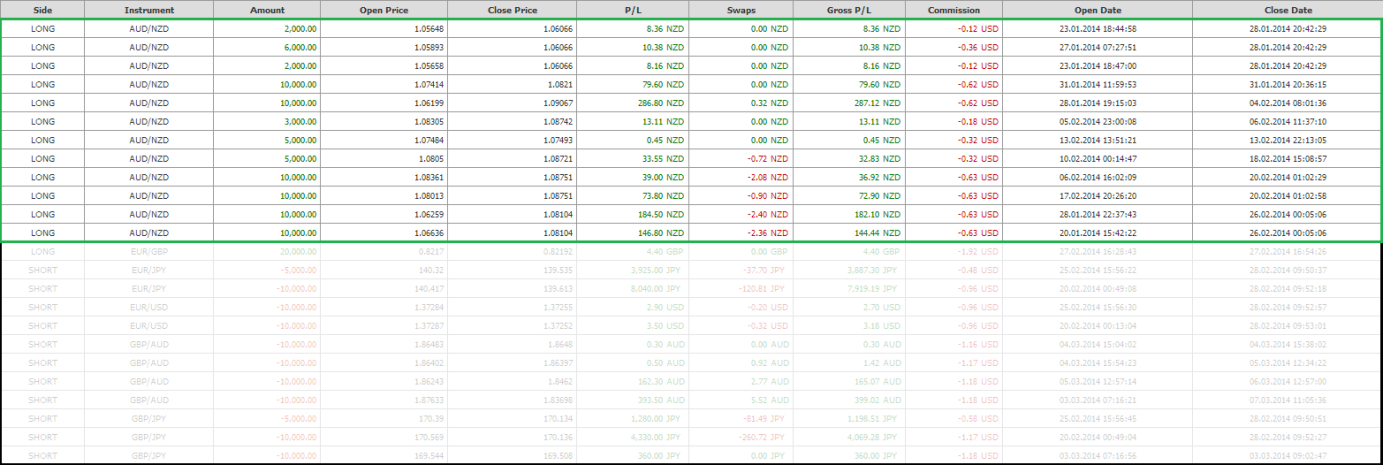Click the Close Price column header
Image resolution: width=1383 pixels, height=465 pixels.
click(x=511, y=10)
